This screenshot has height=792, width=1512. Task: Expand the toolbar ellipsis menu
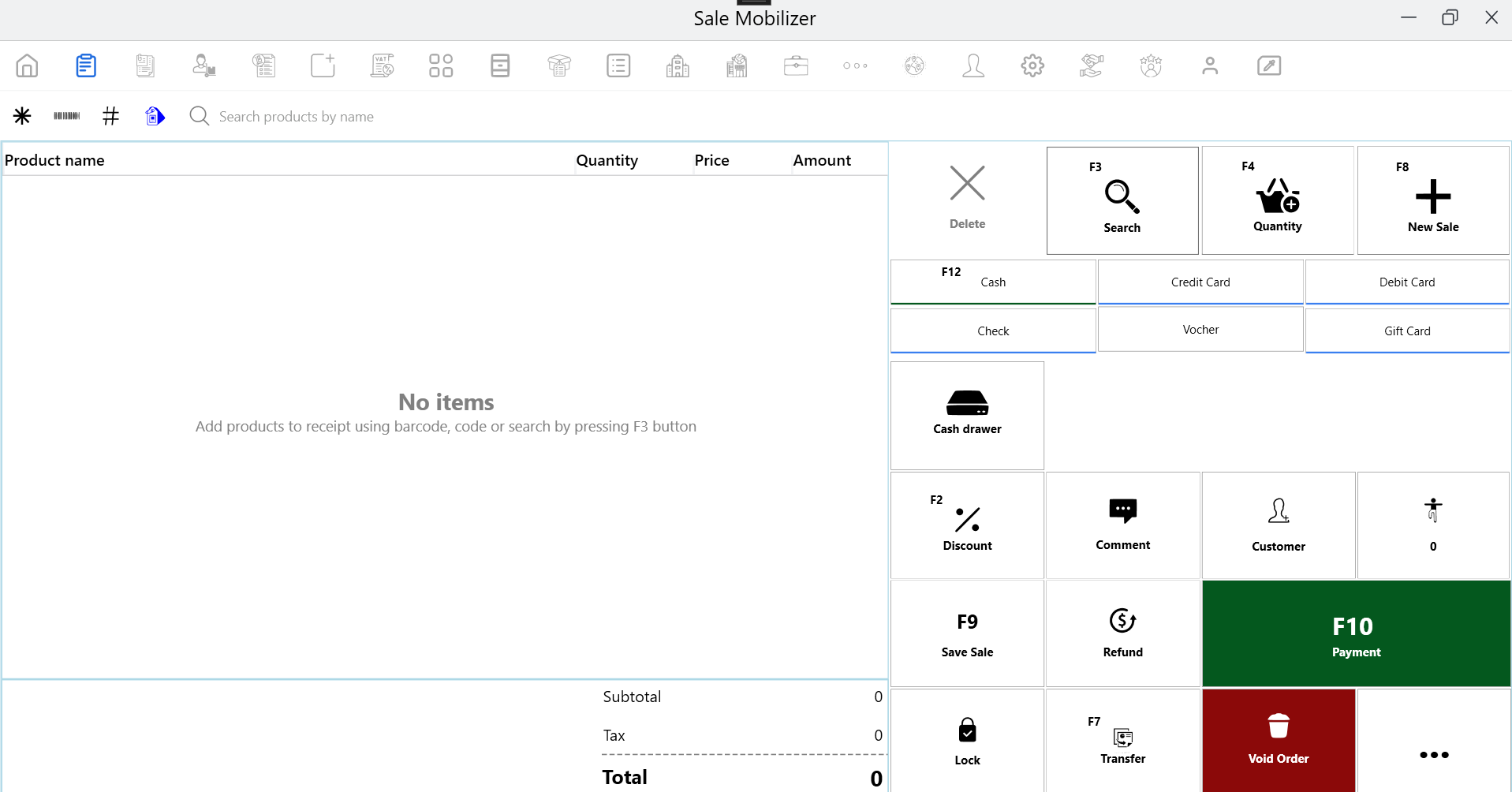(856, 65)
